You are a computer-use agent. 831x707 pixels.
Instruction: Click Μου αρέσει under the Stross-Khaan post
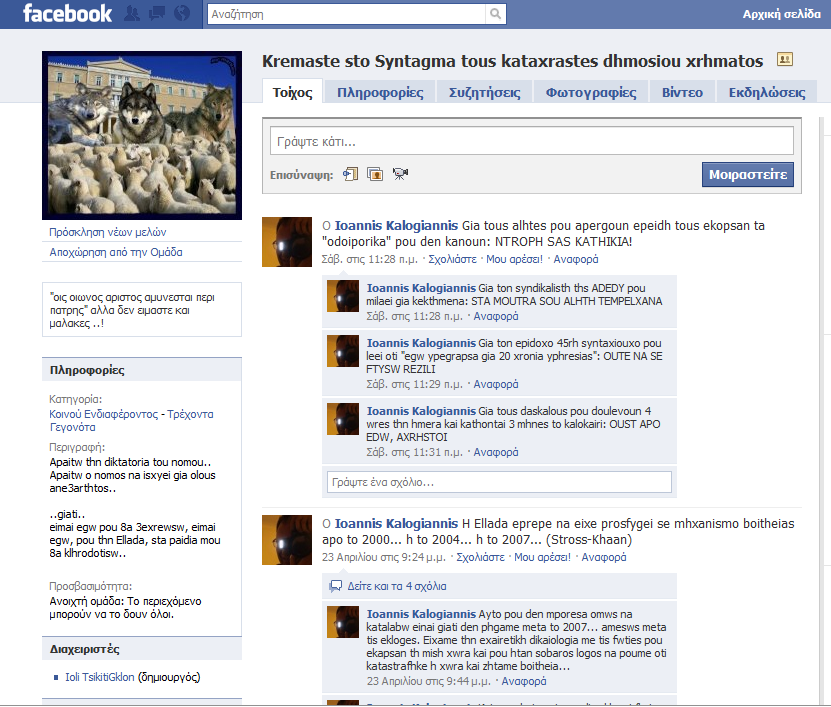[x=542, y=557]
